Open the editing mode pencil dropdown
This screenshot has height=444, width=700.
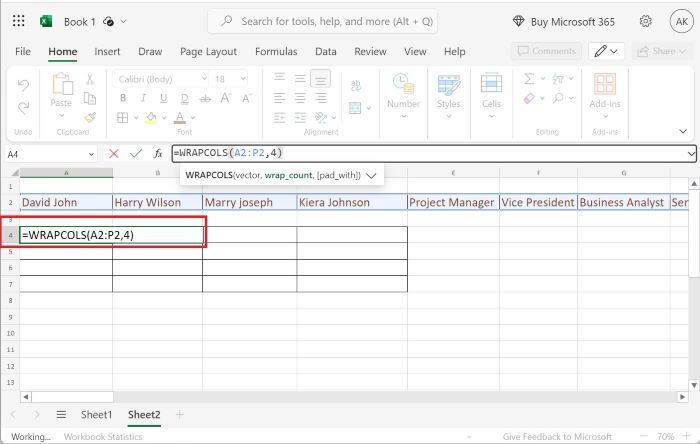coord(606,51)
